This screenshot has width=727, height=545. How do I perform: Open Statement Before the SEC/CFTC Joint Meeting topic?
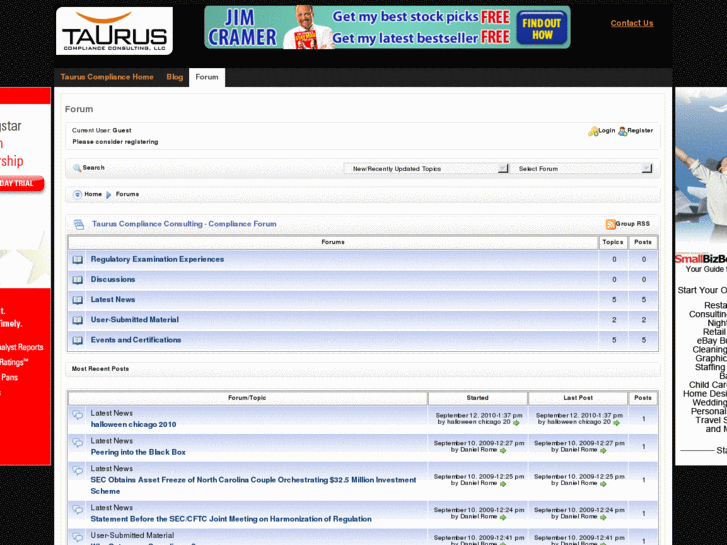(231, 519)
